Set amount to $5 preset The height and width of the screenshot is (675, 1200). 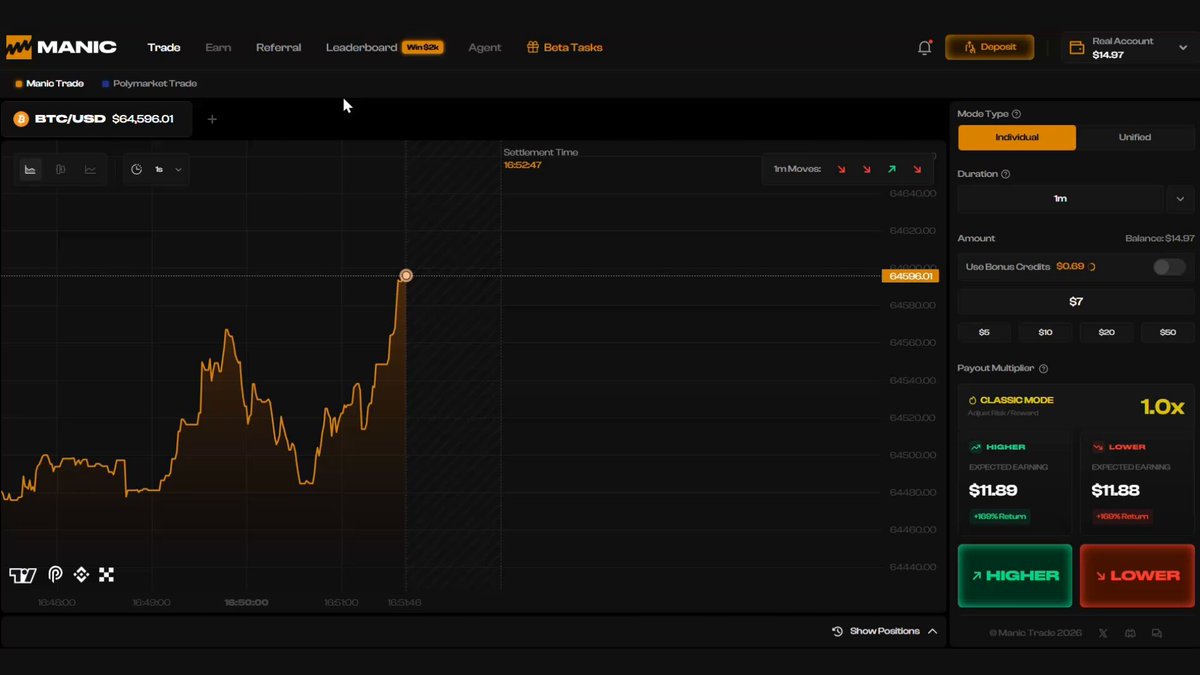point(984,332)
